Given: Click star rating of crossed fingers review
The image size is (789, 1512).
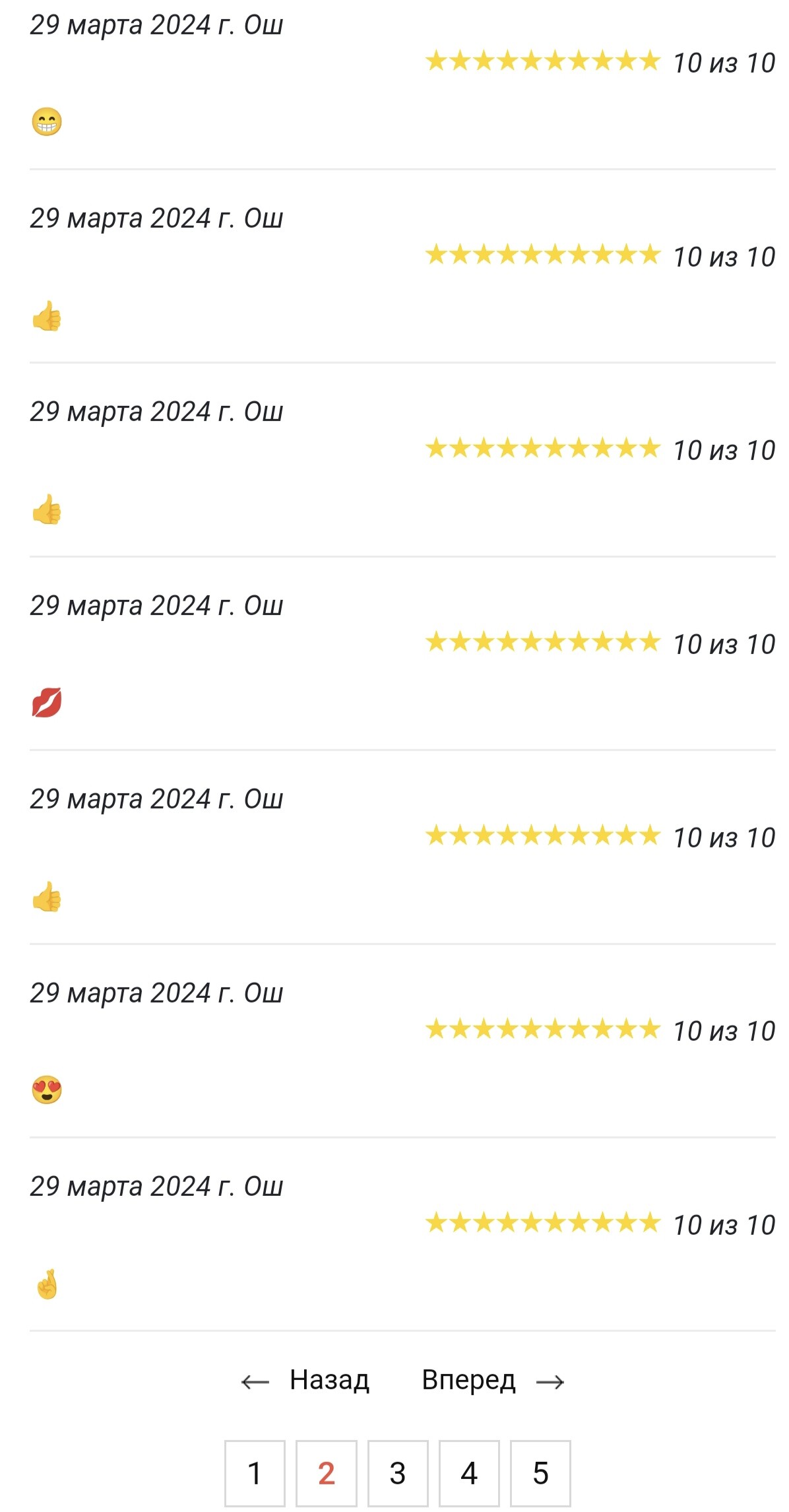Looking at the screenshot, I should 542,1223.
